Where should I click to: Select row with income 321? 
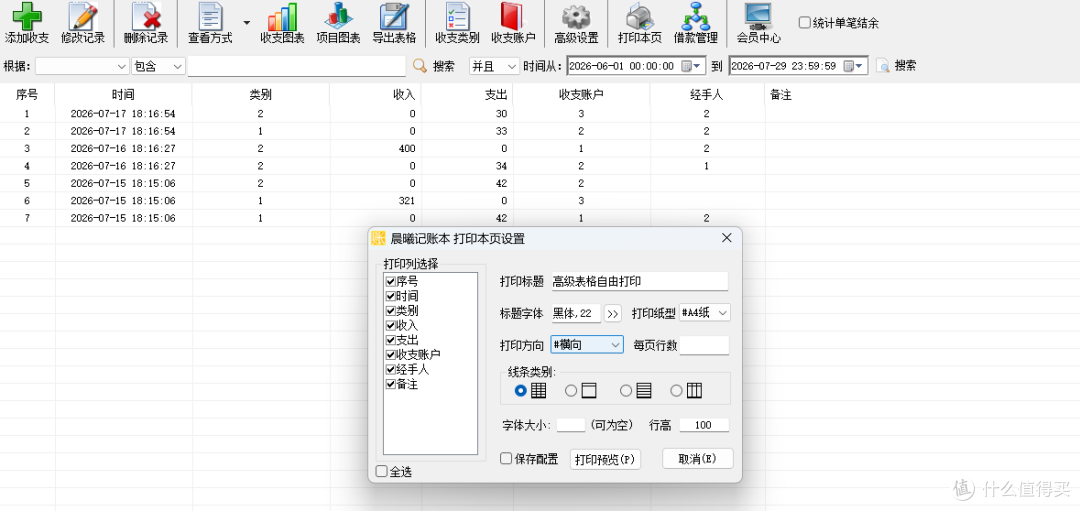tap(540, 200)
